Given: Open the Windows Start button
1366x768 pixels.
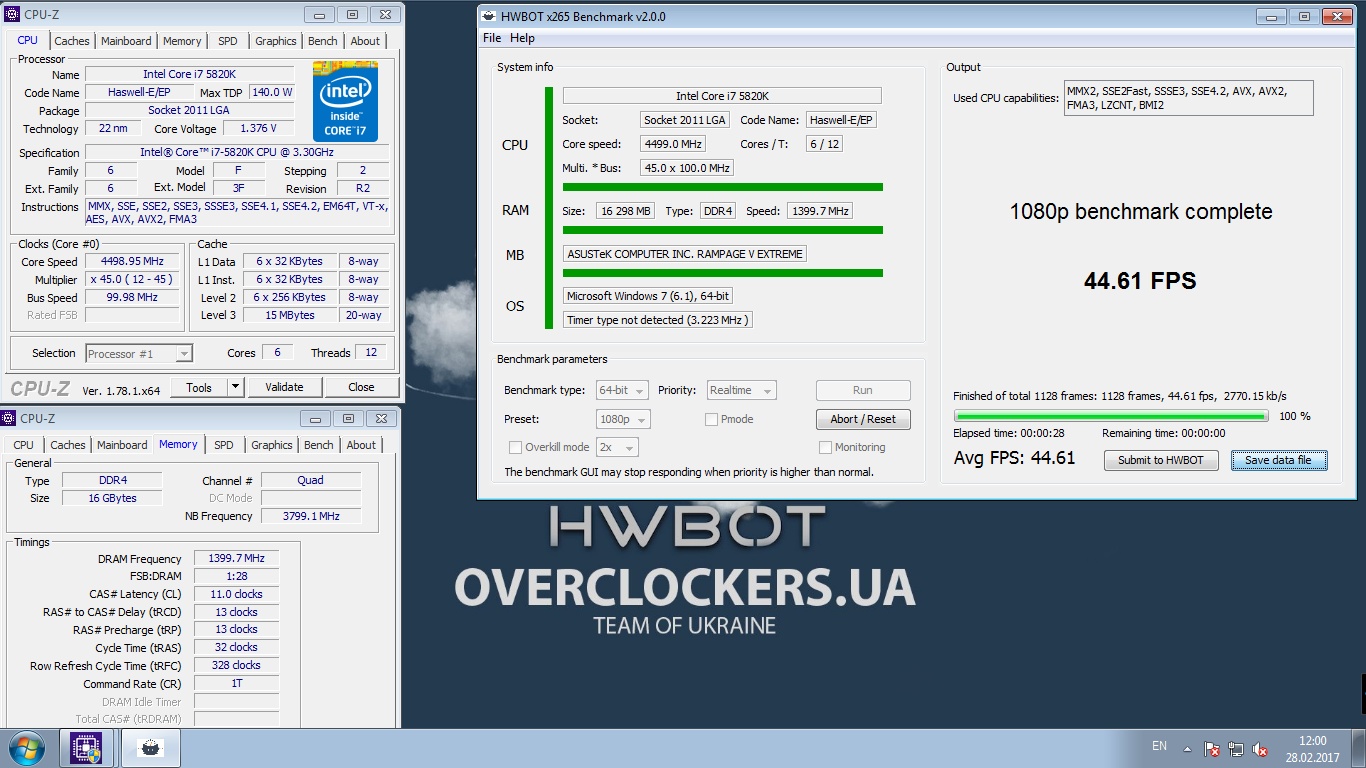Looking at the screenshot, I should [25, 748].
